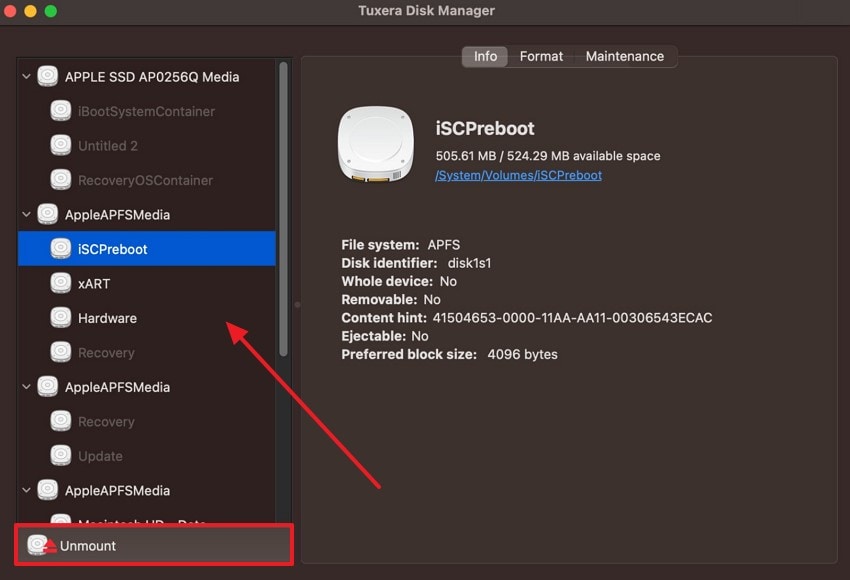Open the Format tab
Screen dimensions: 850x580
[x=541, y=56]
